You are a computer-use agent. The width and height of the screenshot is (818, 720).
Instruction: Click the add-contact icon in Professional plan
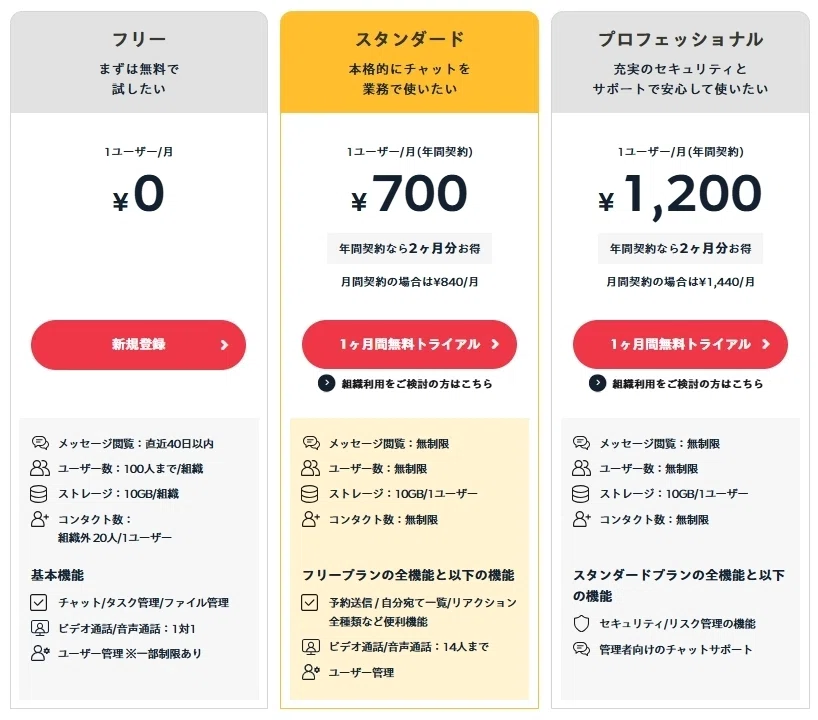pos(581,519)
